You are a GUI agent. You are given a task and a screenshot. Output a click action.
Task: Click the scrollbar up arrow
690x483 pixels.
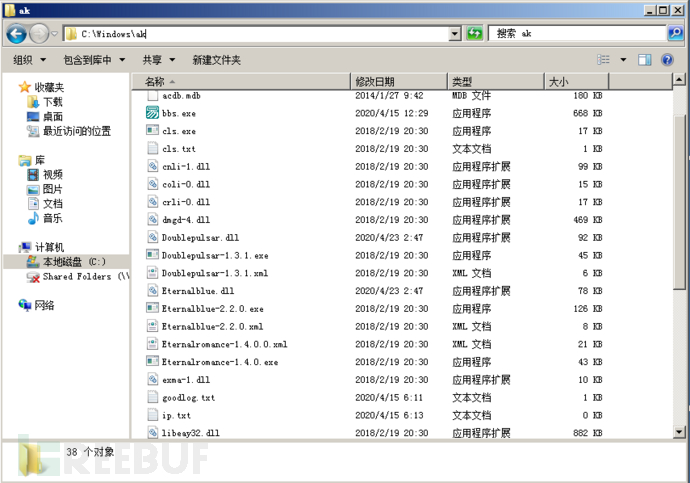point(679,80)
